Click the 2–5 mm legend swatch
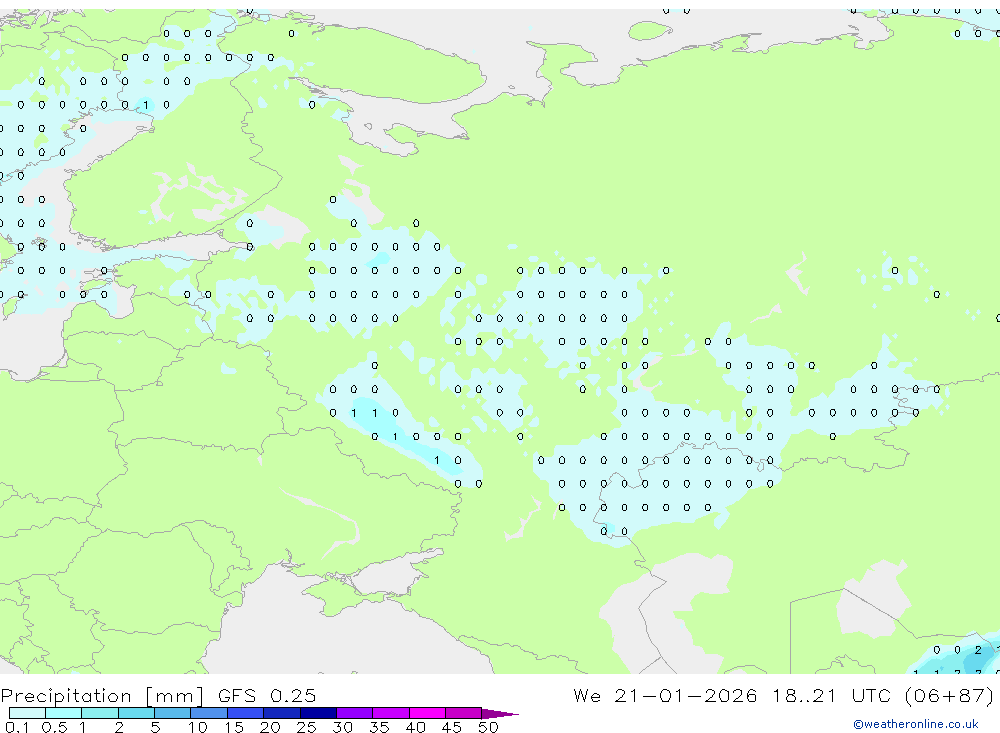 pyautogui.click(x=136, y=713)
